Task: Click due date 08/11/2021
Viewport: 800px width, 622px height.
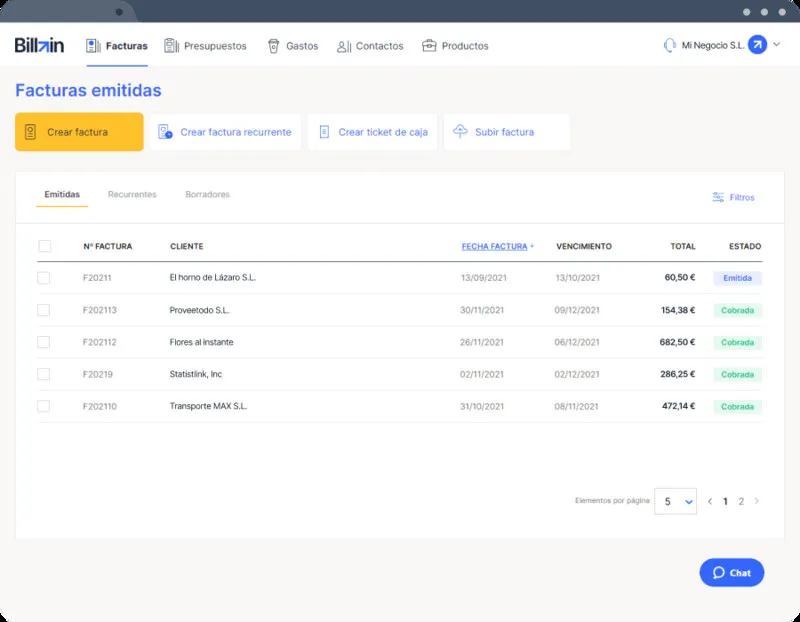Action: 577,407
